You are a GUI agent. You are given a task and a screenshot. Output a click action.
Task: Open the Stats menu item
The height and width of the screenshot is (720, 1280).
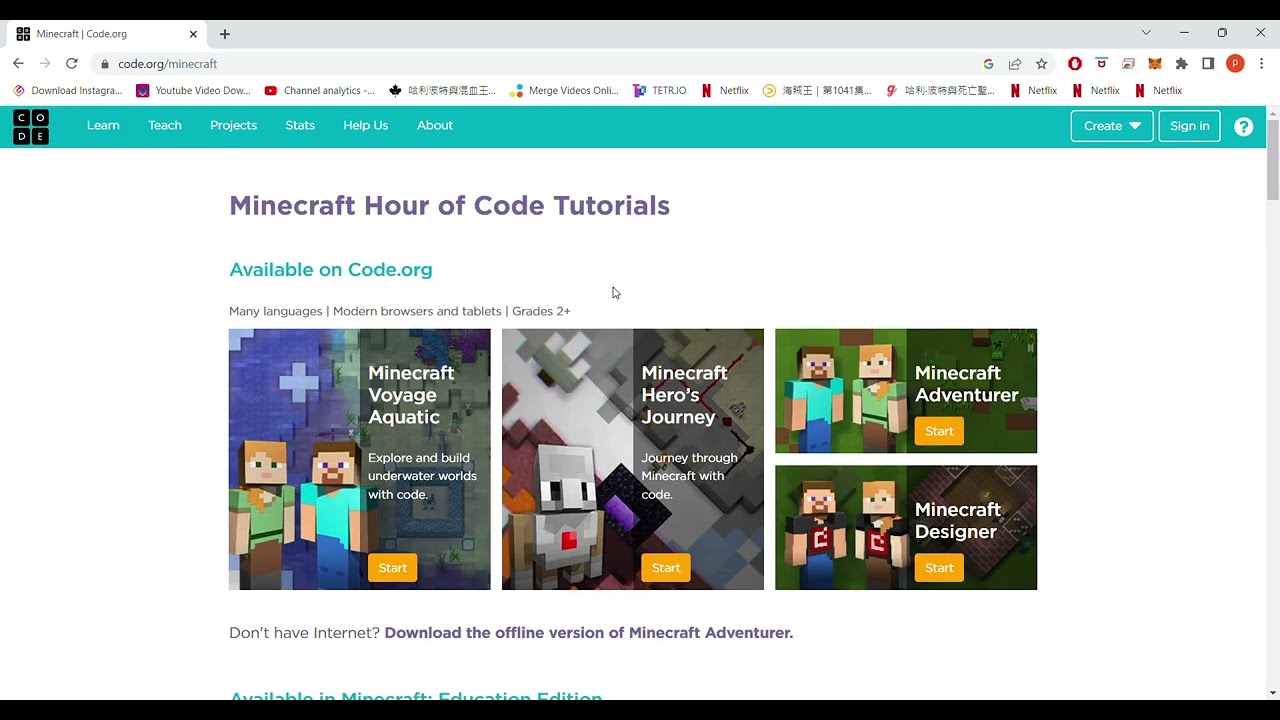point(300,125)
